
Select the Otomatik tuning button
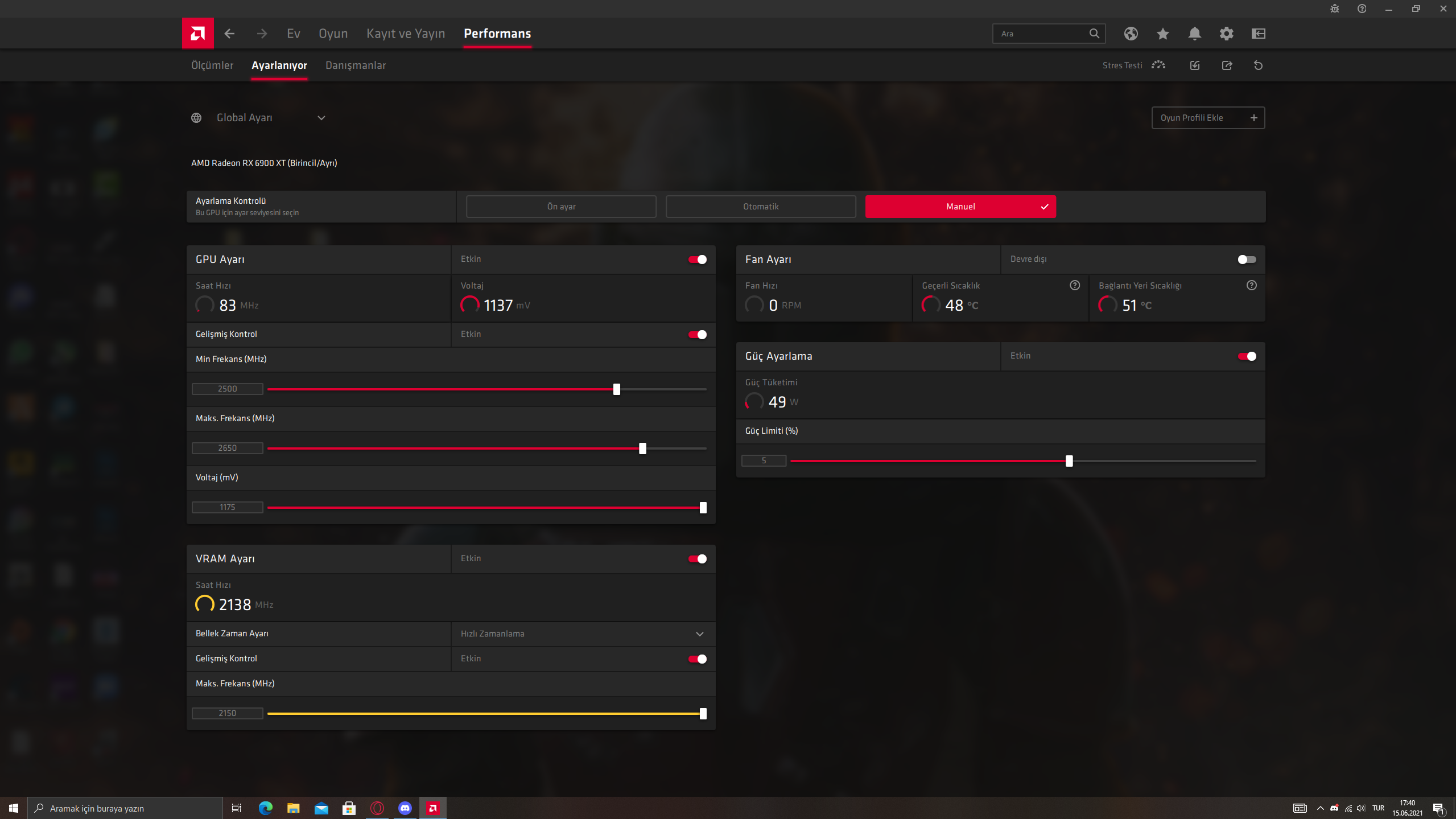[760, 207]
